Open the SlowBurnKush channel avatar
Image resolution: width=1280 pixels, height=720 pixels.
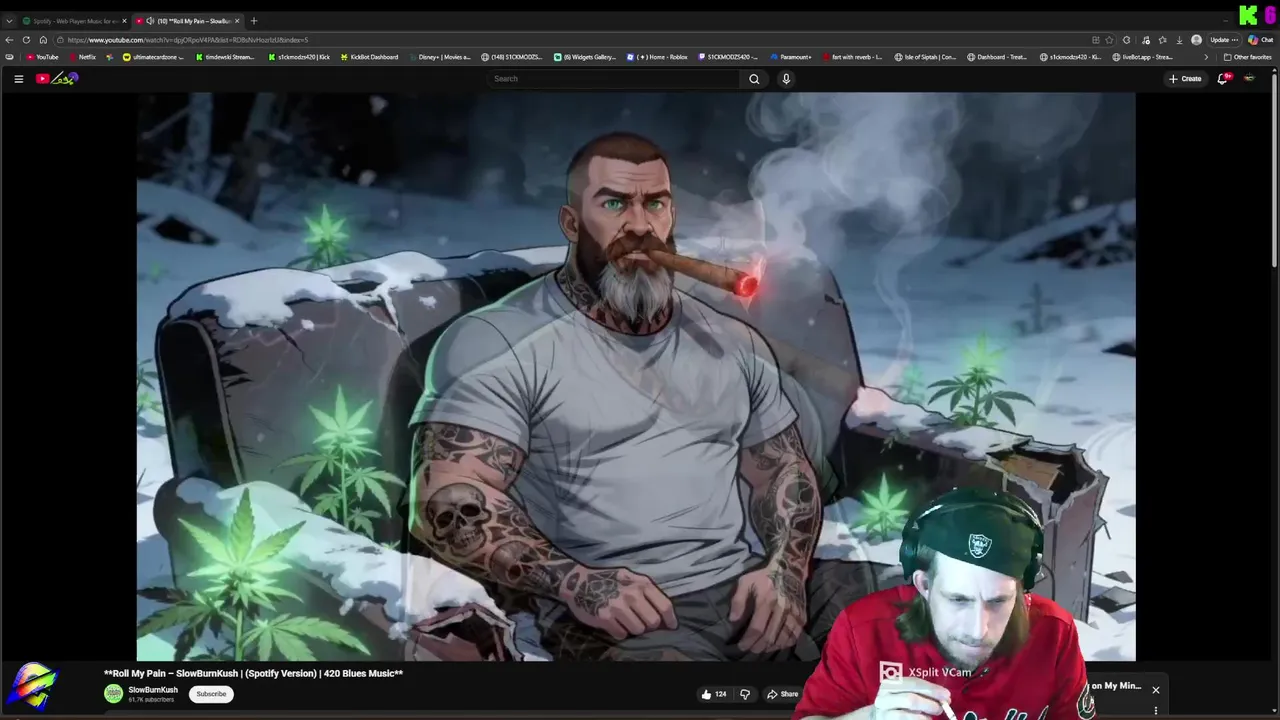point(114,693)
